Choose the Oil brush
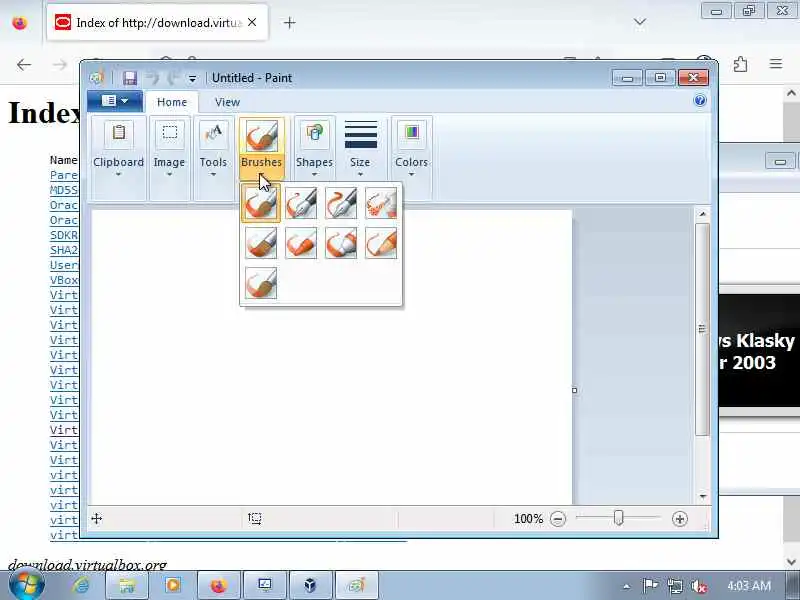The image size is (800, 600). click(x=261, y=243)
